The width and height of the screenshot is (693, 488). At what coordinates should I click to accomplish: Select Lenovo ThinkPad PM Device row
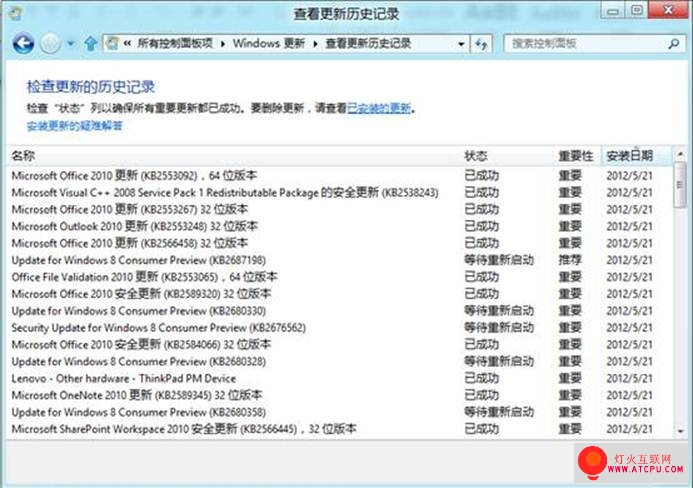340,378
